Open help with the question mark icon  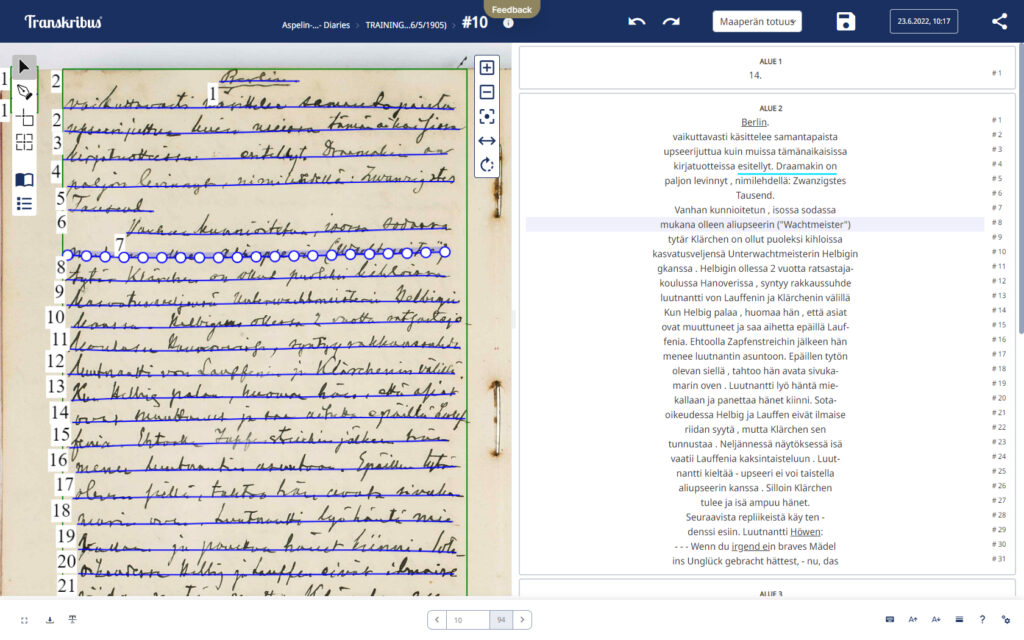coord(982,619)
